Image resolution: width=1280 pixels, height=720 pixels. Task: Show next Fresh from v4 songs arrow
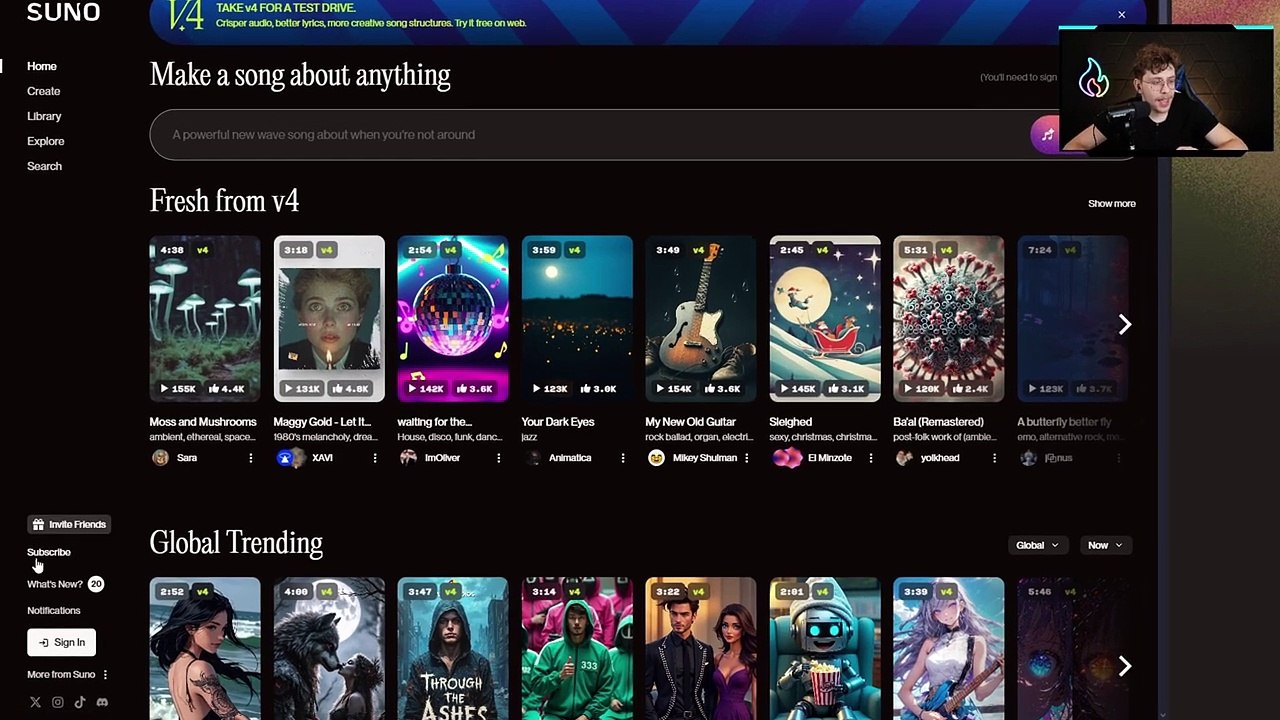[1125, 324]
